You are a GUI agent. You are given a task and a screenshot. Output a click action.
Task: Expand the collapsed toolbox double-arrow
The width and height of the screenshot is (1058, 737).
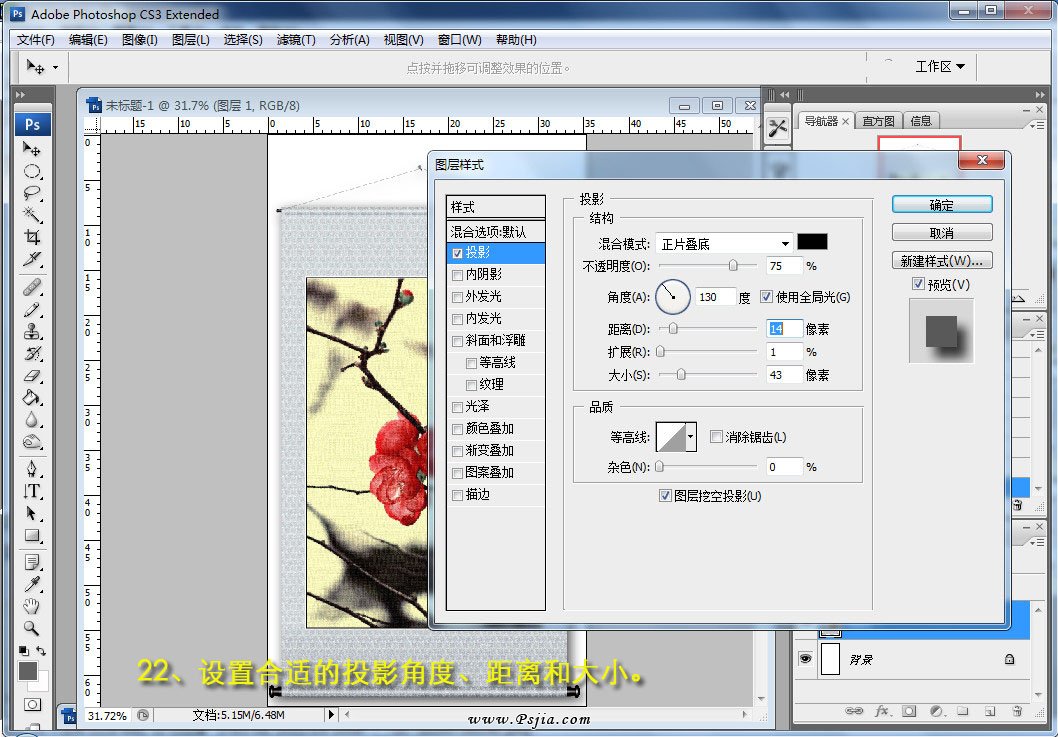click(20, 94)
